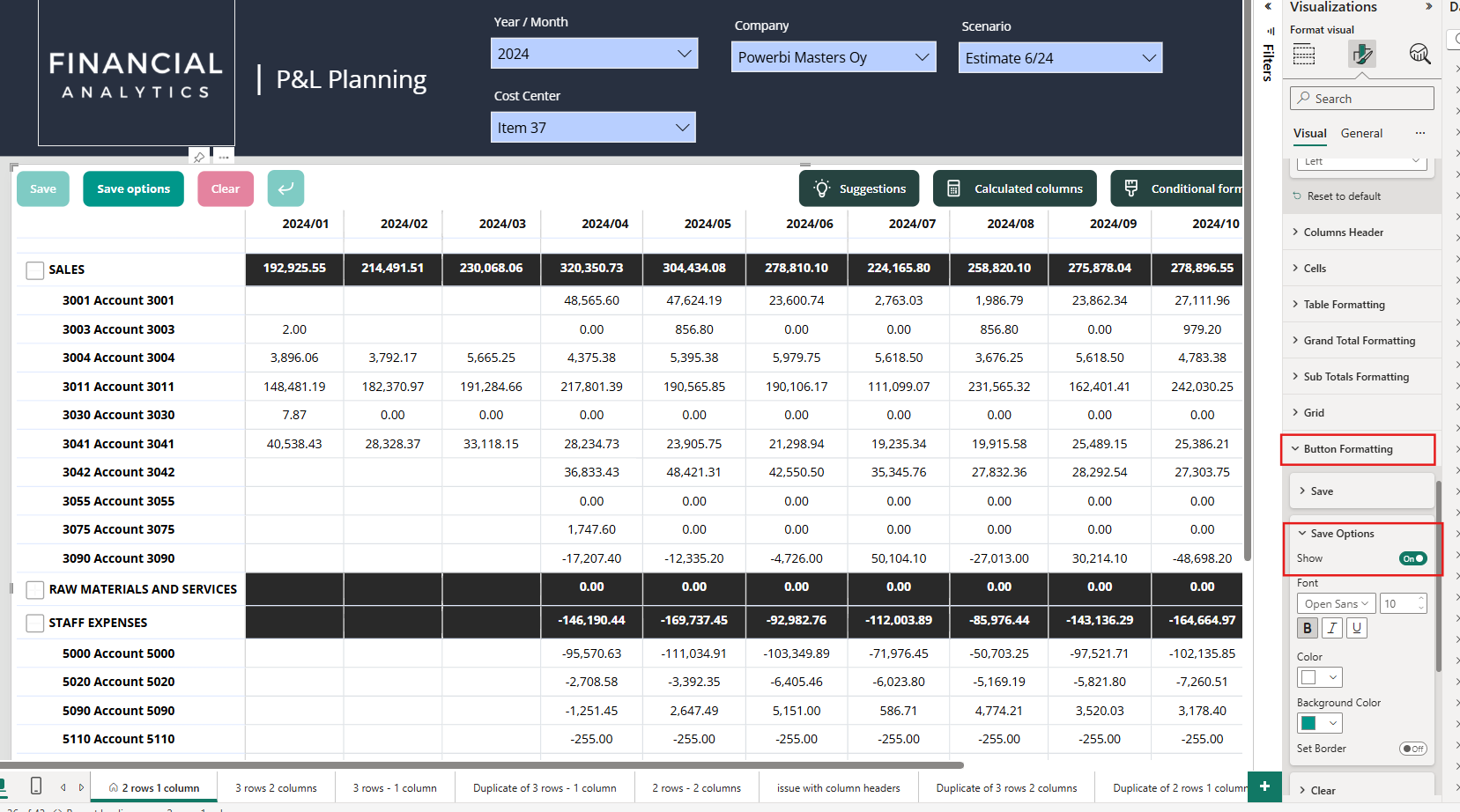Open the Background Color swatch picker
This screenshot has width=1460, height=812.
click(x=1319, y=723)
